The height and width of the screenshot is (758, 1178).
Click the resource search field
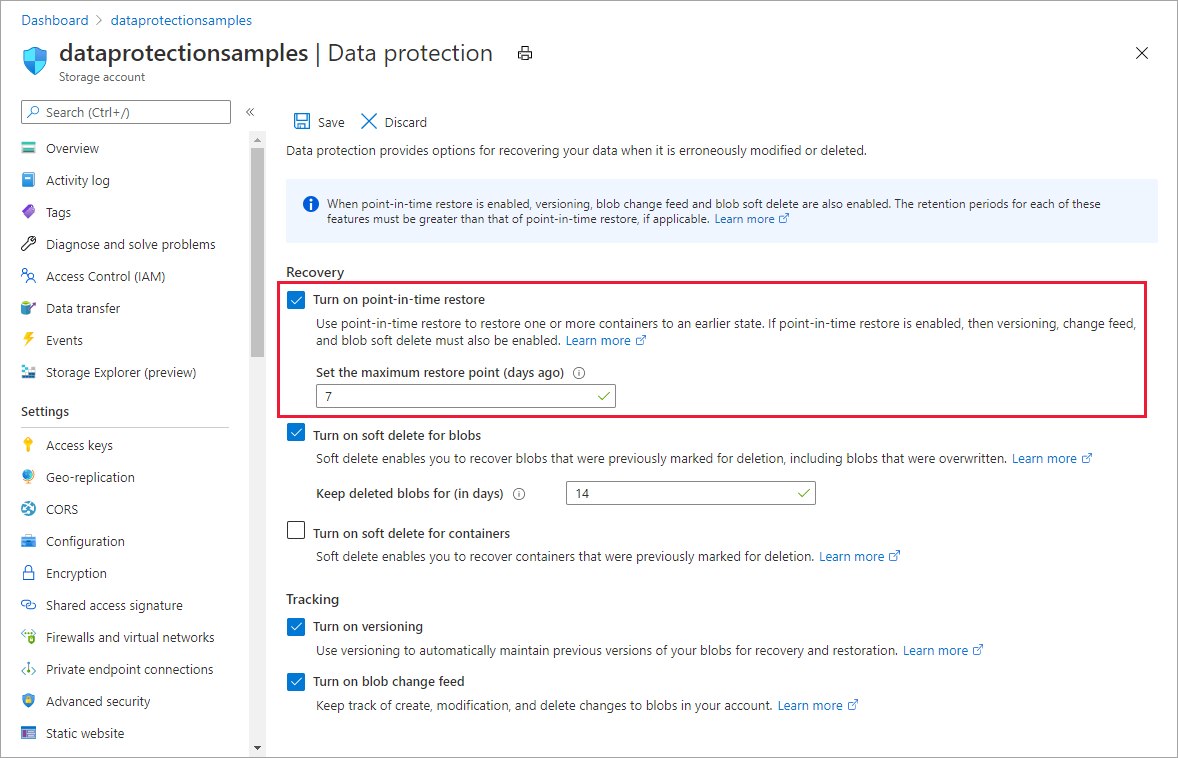pos(125,111)
